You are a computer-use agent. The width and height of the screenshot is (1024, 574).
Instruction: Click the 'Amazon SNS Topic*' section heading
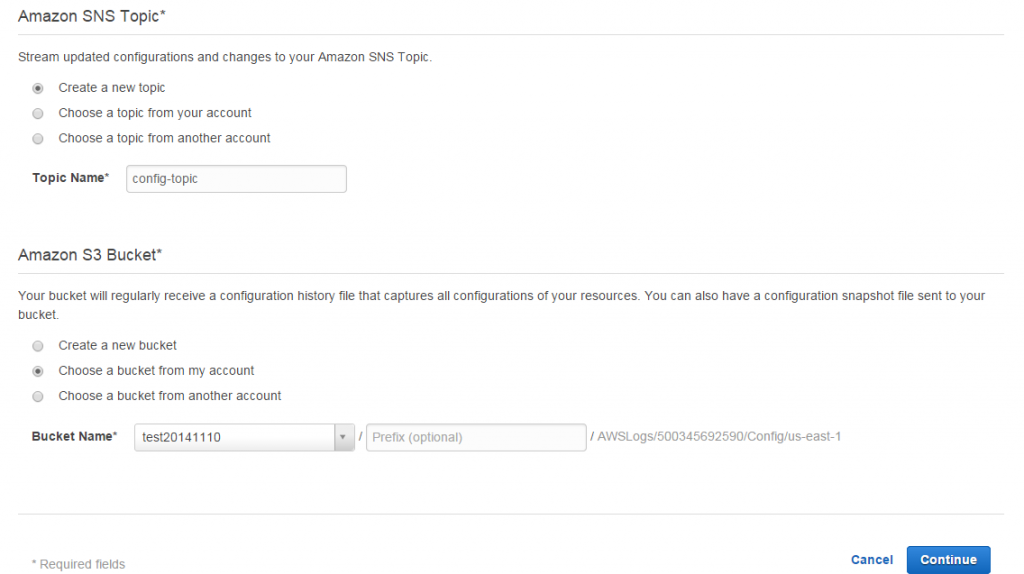tap(92, 16)
